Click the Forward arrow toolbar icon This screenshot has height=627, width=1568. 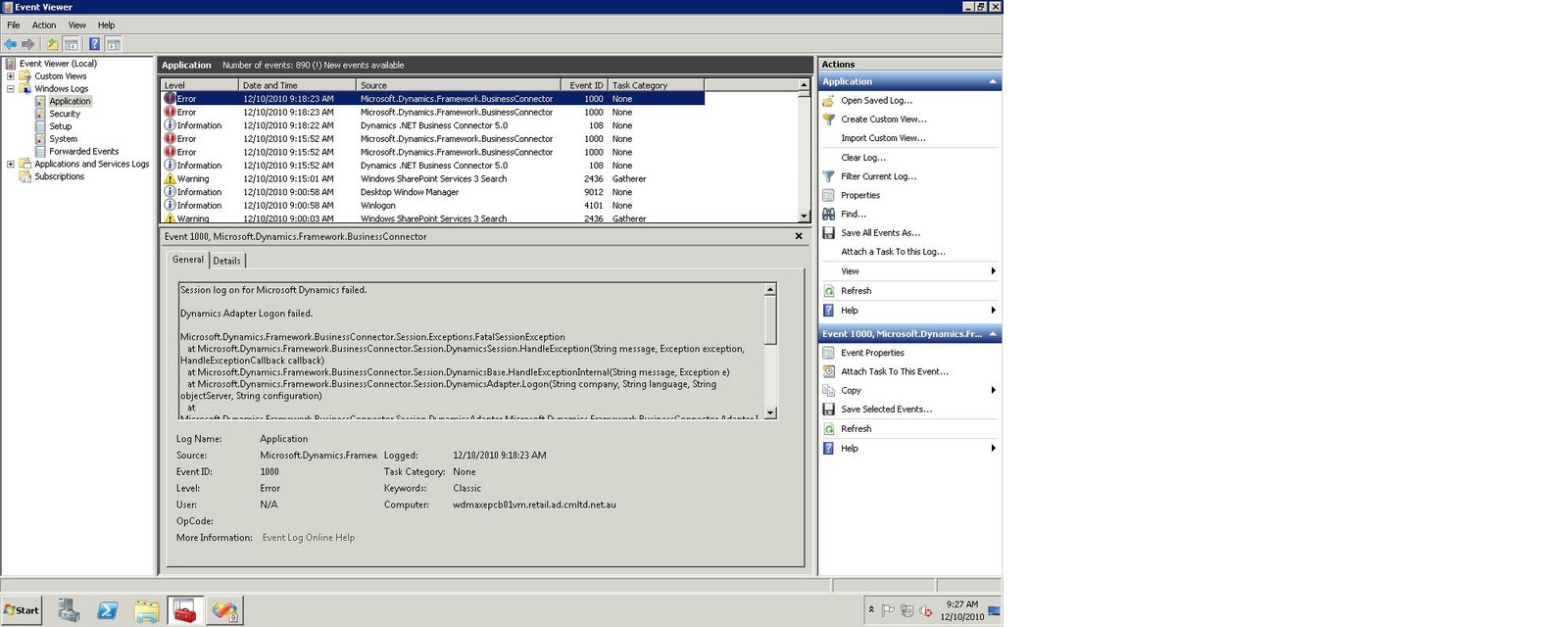[x=28, y=44]
